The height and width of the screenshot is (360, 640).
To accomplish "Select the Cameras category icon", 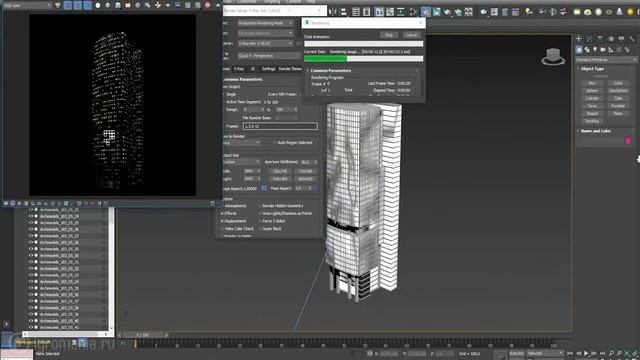I will (603, 50).
